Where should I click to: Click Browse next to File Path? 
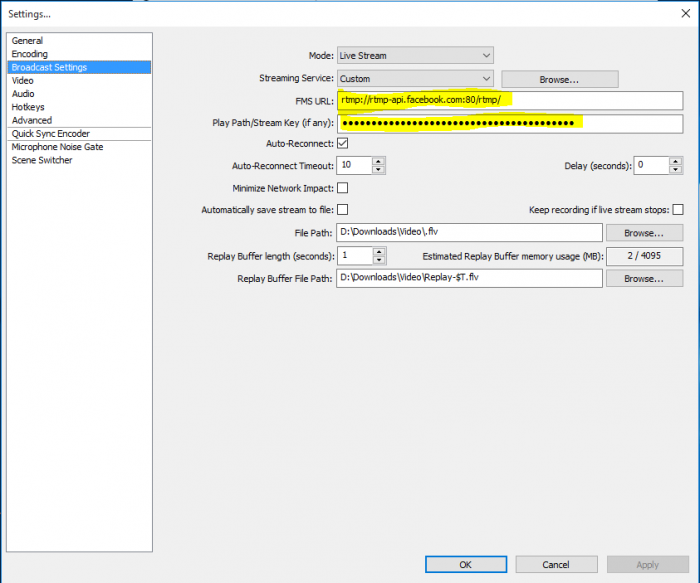(644, 233)
